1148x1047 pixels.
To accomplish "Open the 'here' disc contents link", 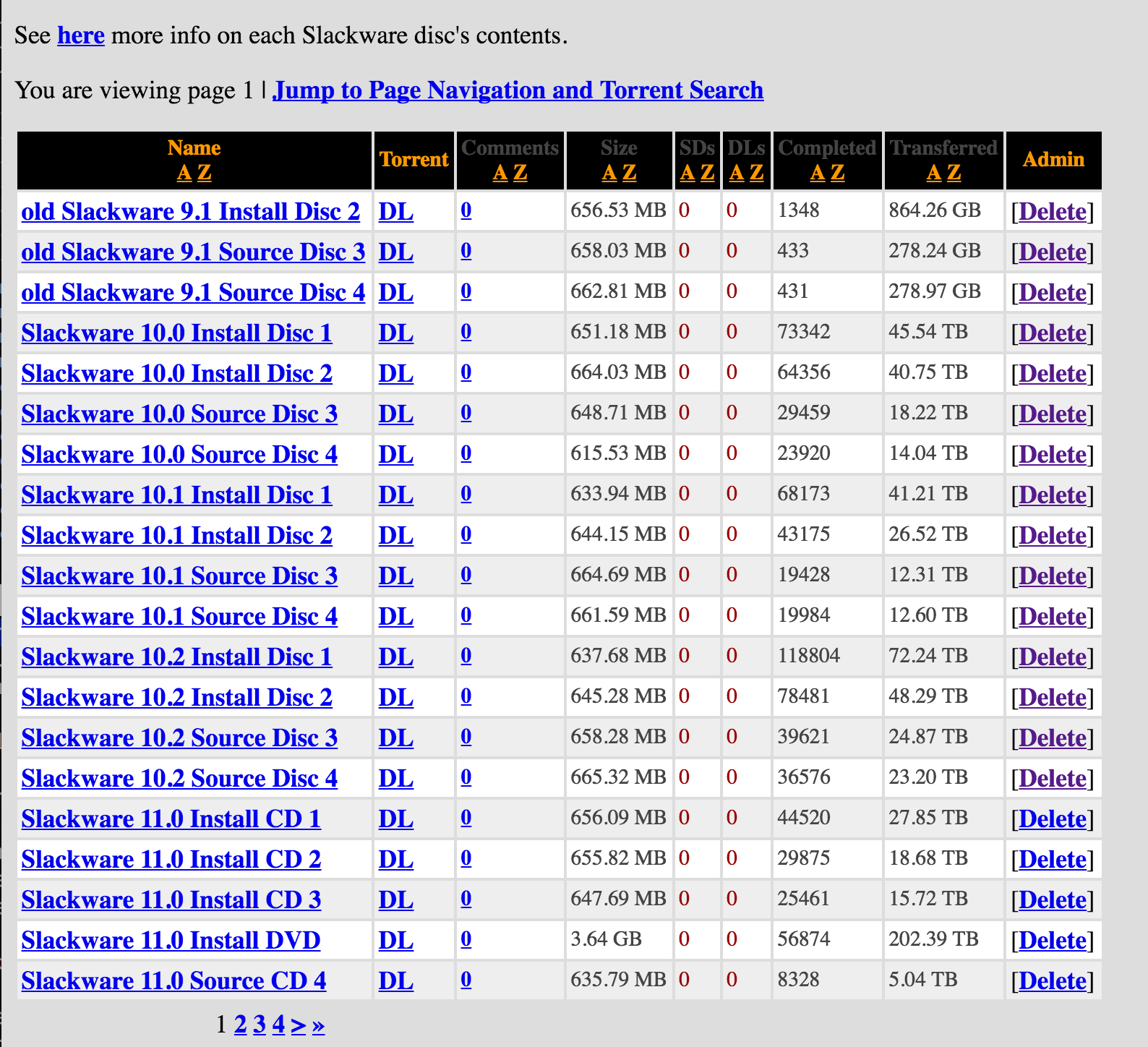I will (x=81, y=35).
